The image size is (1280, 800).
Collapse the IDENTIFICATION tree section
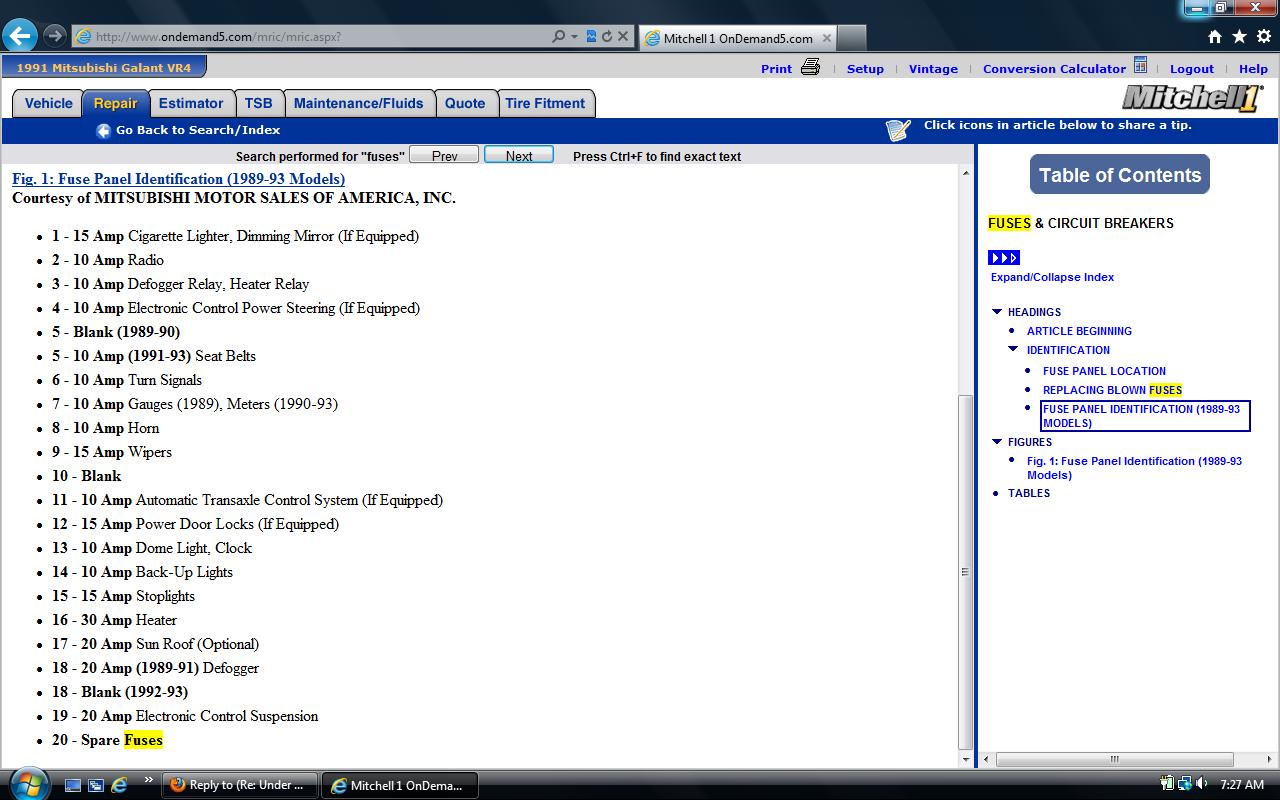[1013, 350]
